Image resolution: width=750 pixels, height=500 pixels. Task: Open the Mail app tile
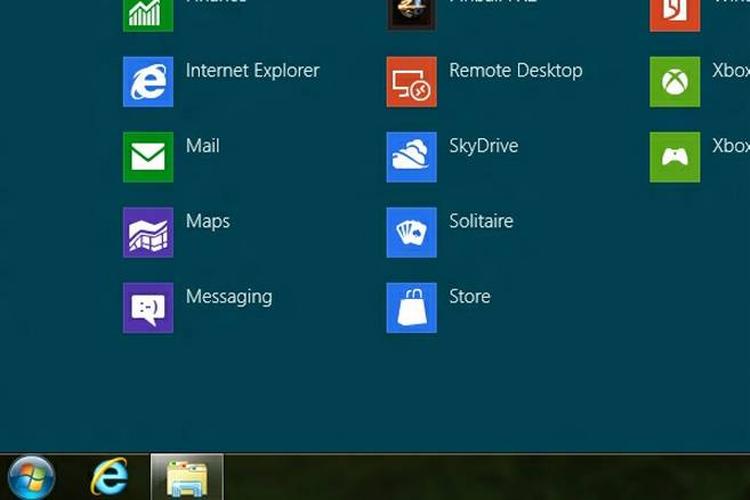[x=148, y=157]
